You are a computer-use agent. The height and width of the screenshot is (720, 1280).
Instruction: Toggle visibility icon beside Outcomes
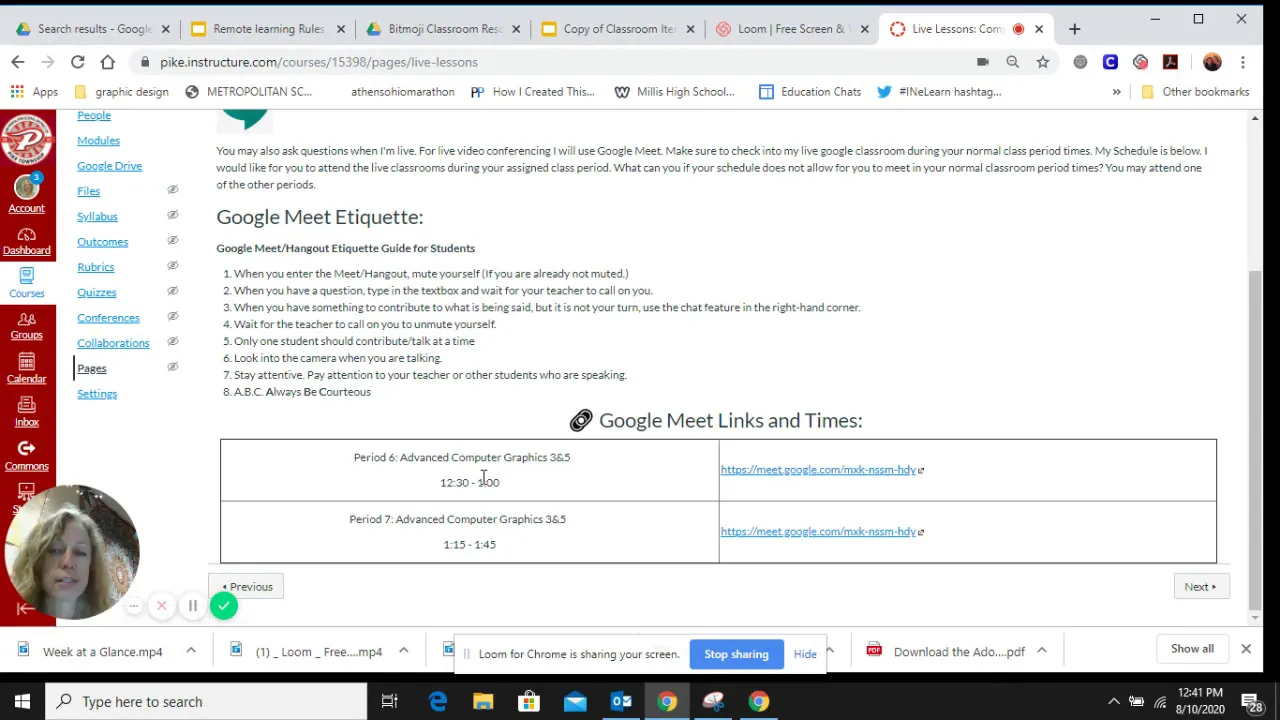[172, 240]
